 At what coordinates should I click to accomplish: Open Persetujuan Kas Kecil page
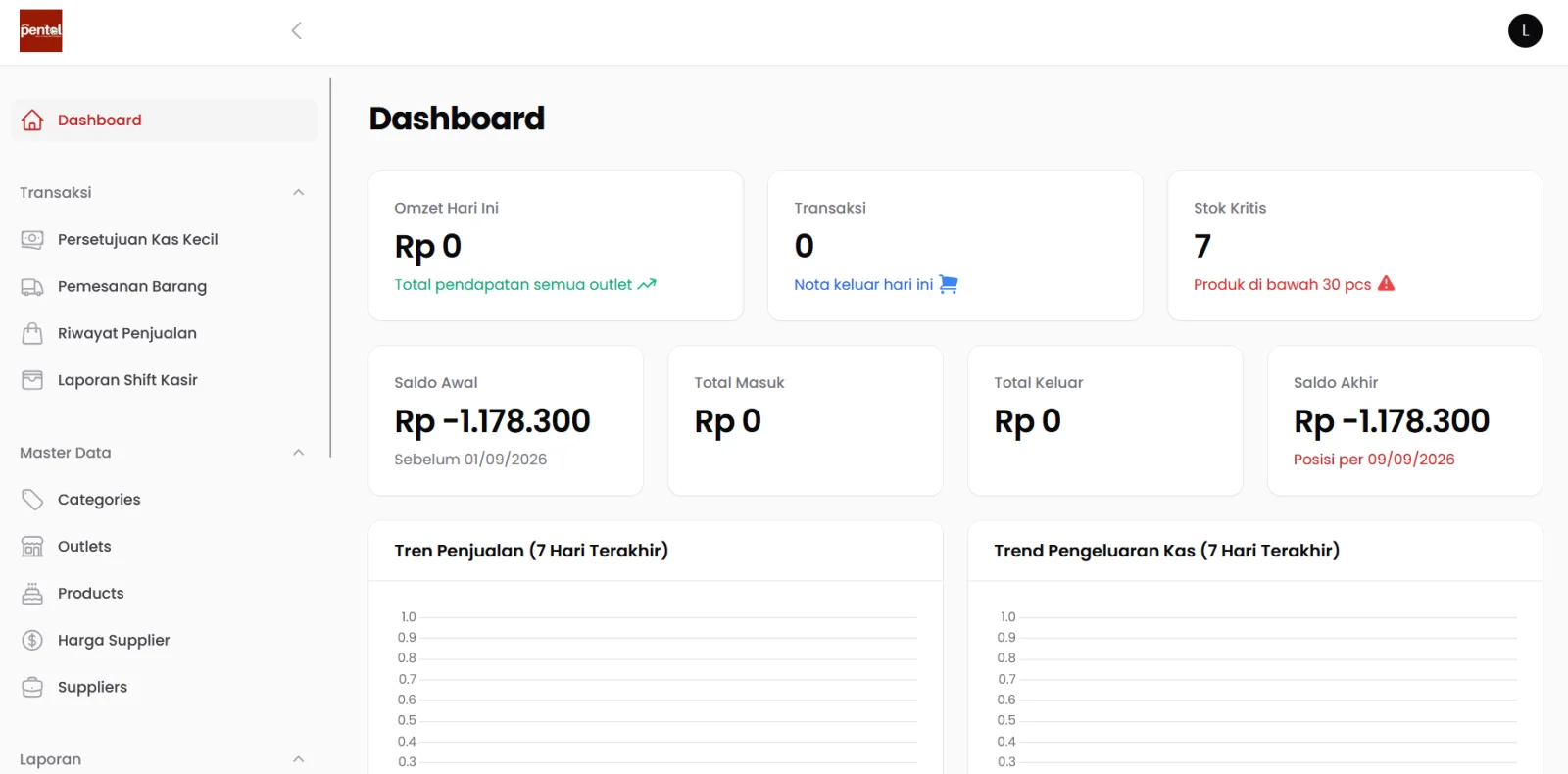click(x=165, y=239)
